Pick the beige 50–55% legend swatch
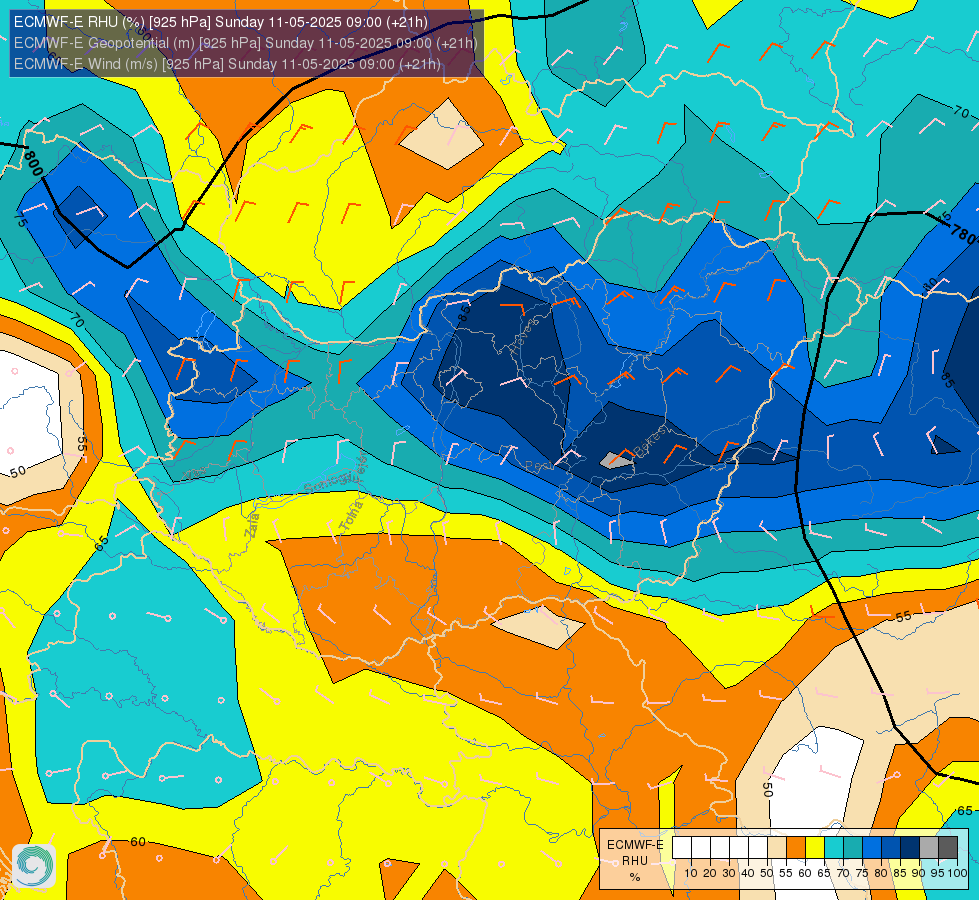This screenshot has width=979, height=900. [x=777, y=847]
